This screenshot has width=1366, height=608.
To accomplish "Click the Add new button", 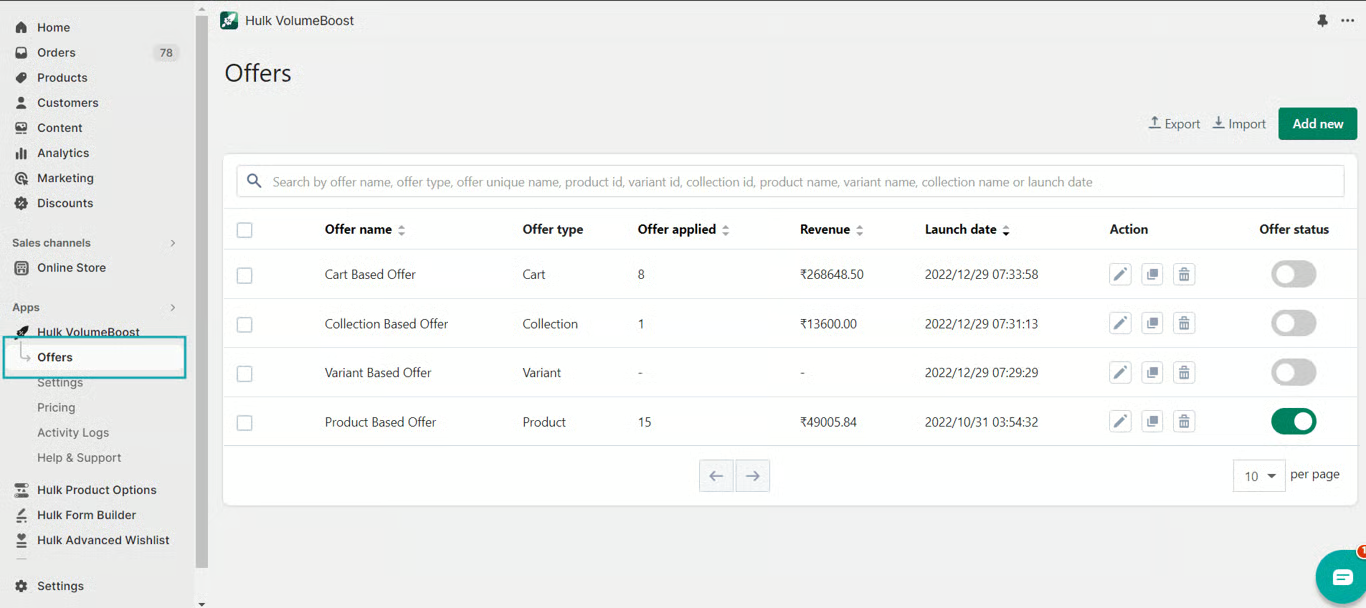I will coord(1317,124).
